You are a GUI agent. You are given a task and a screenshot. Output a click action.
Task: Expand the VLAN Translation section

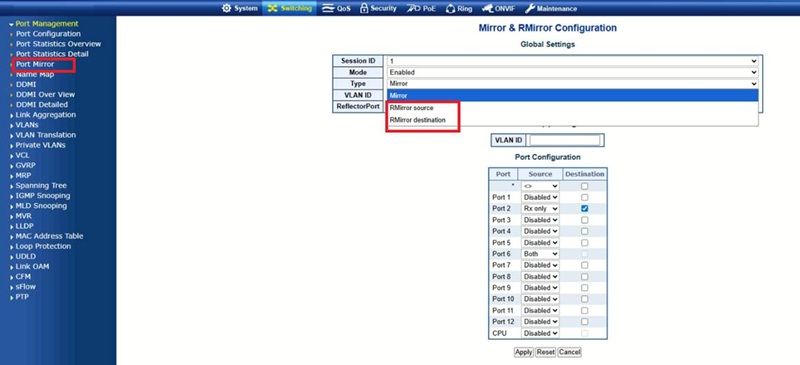pos(45,135)
